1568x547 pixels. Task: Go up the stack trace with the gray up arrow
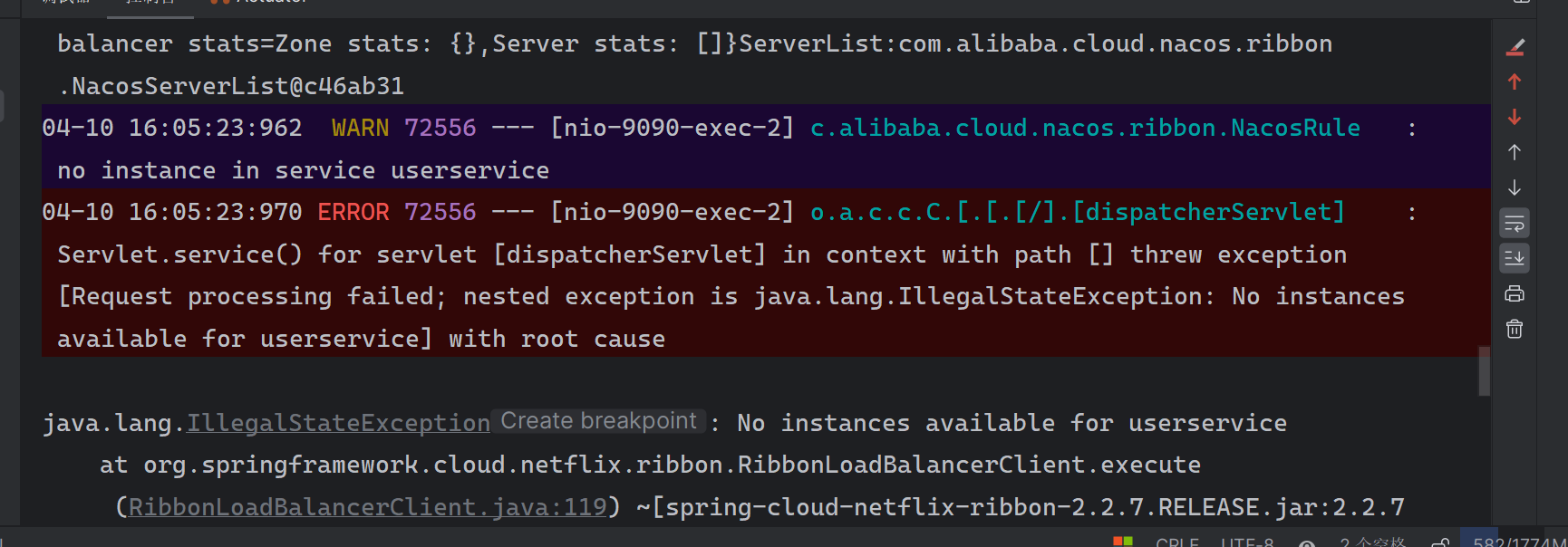[x=1515, y=153]
